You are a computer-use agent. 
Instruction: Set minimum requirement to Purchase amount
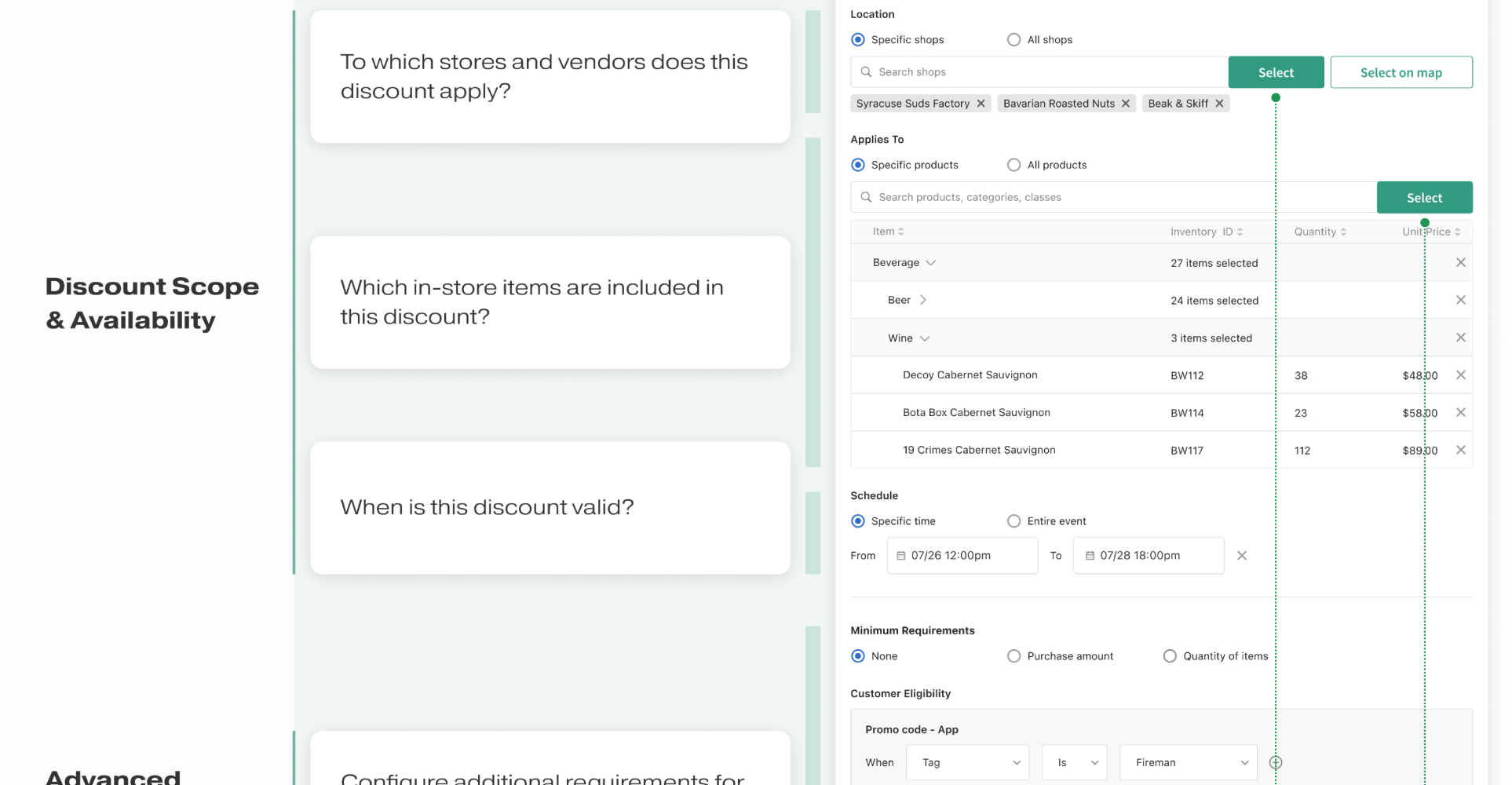1014,656
